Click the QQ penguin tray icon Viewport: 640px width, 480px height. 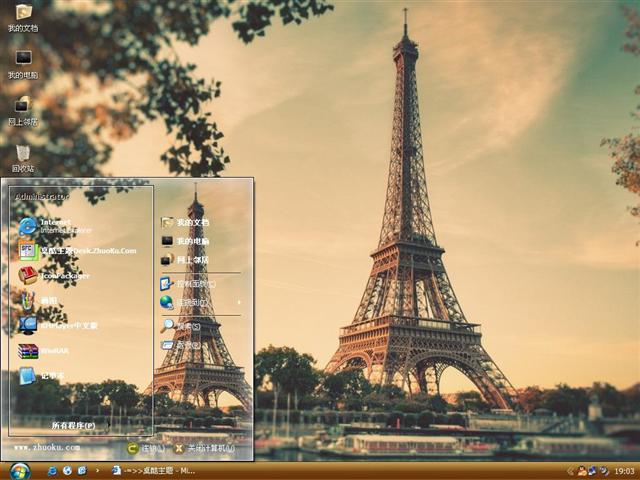582,471
